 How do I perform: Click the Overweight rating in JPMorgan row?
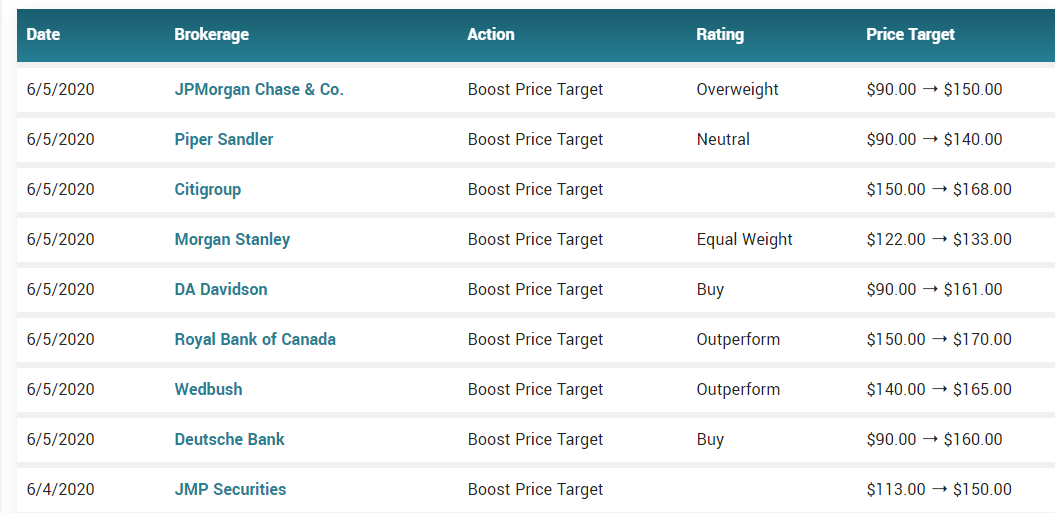pos(737,89)
